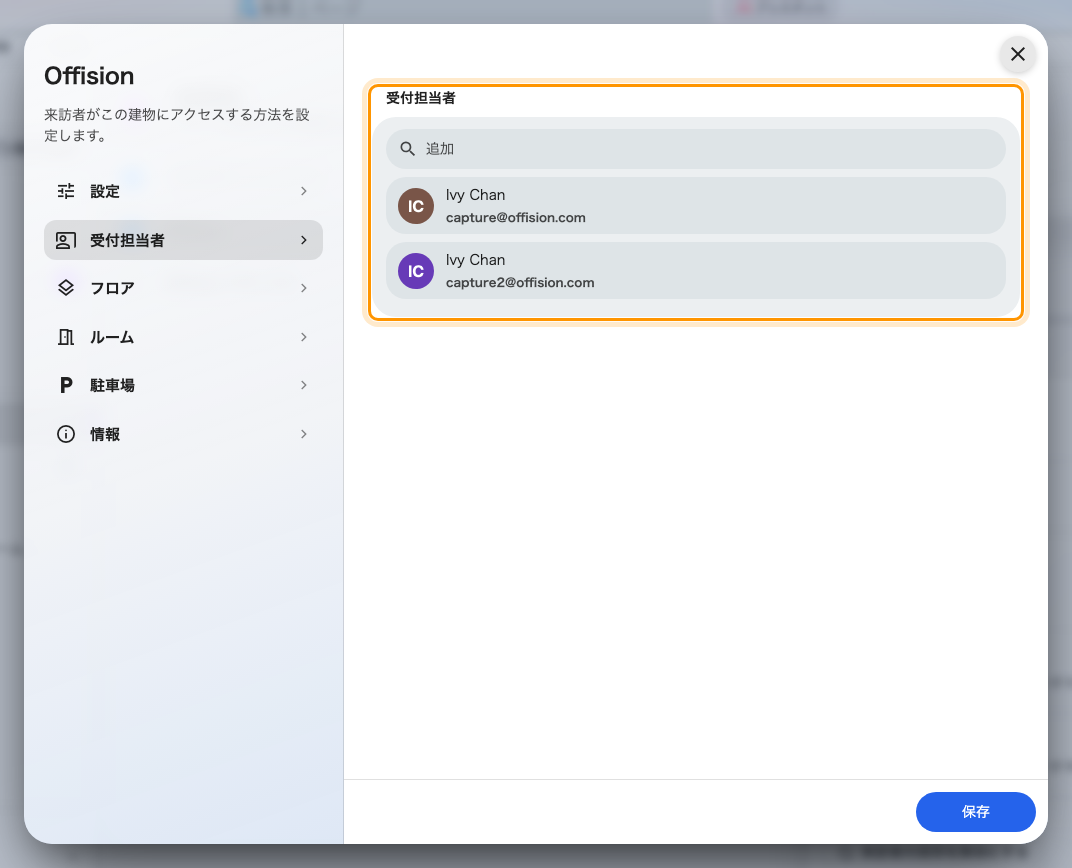The width and height of the screenshot is (1072, 868).
Task: Click the P parking icon beside 駐車場
Action: (66, 385)
